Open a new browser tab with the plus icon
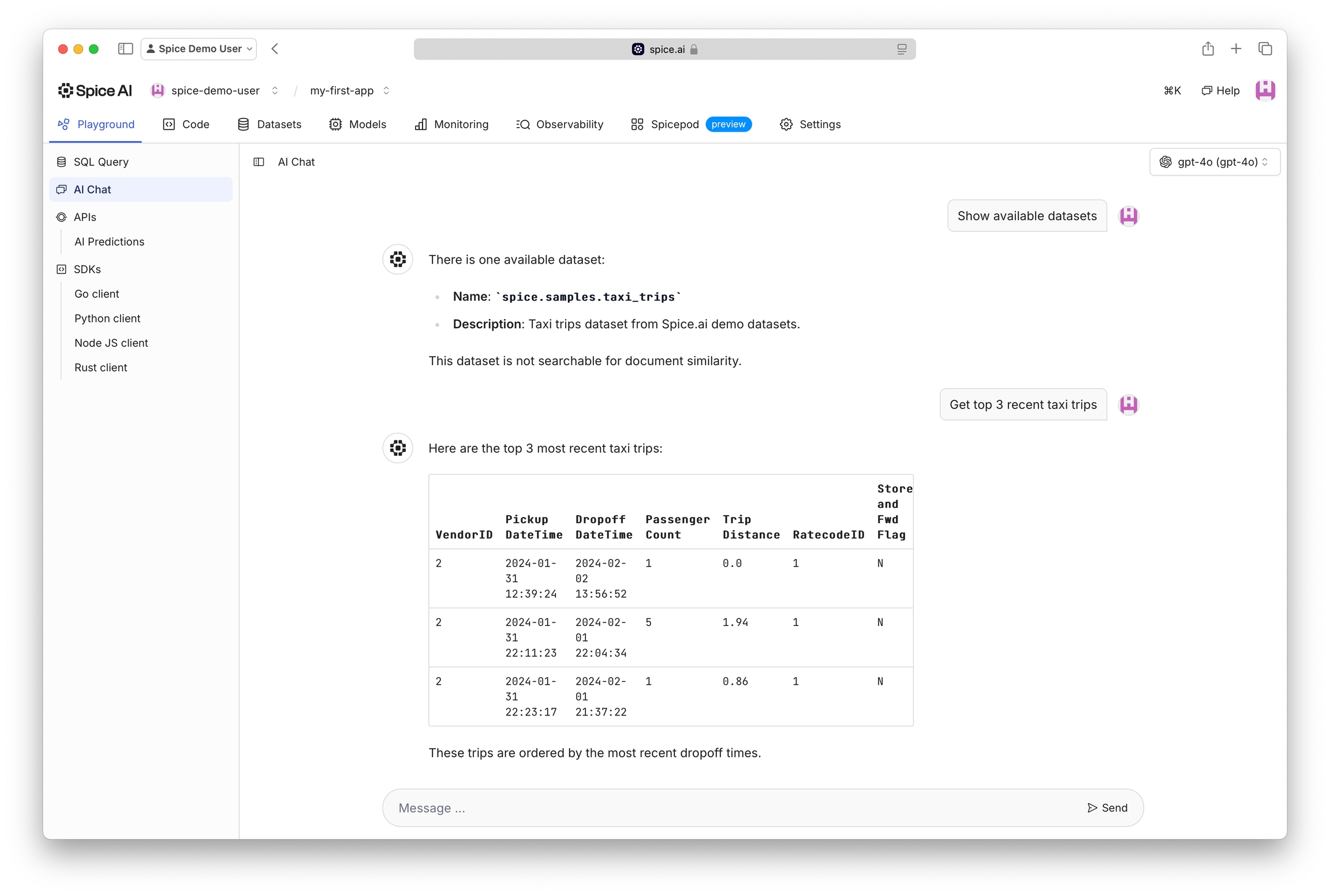Image resolution: width=1330 pixels, height=896 pixels. tap(1236, 49)
